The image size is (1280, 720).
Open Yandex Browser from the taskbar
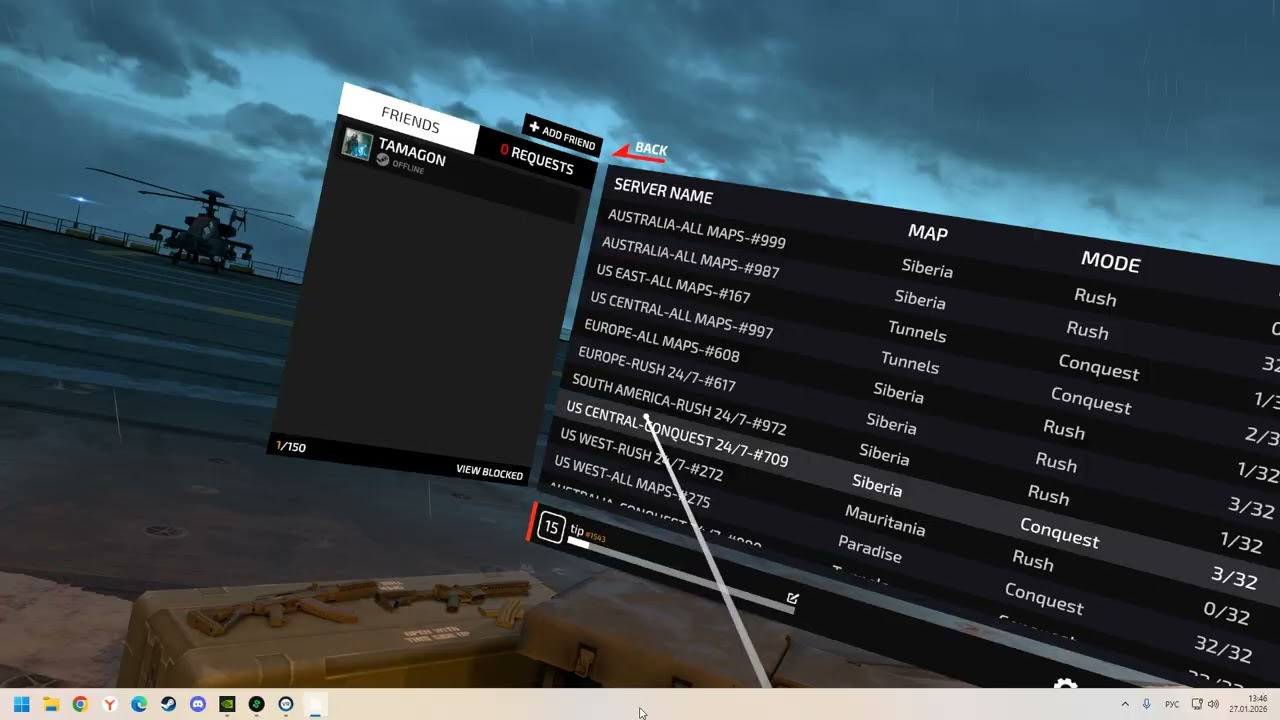(110, 704)
